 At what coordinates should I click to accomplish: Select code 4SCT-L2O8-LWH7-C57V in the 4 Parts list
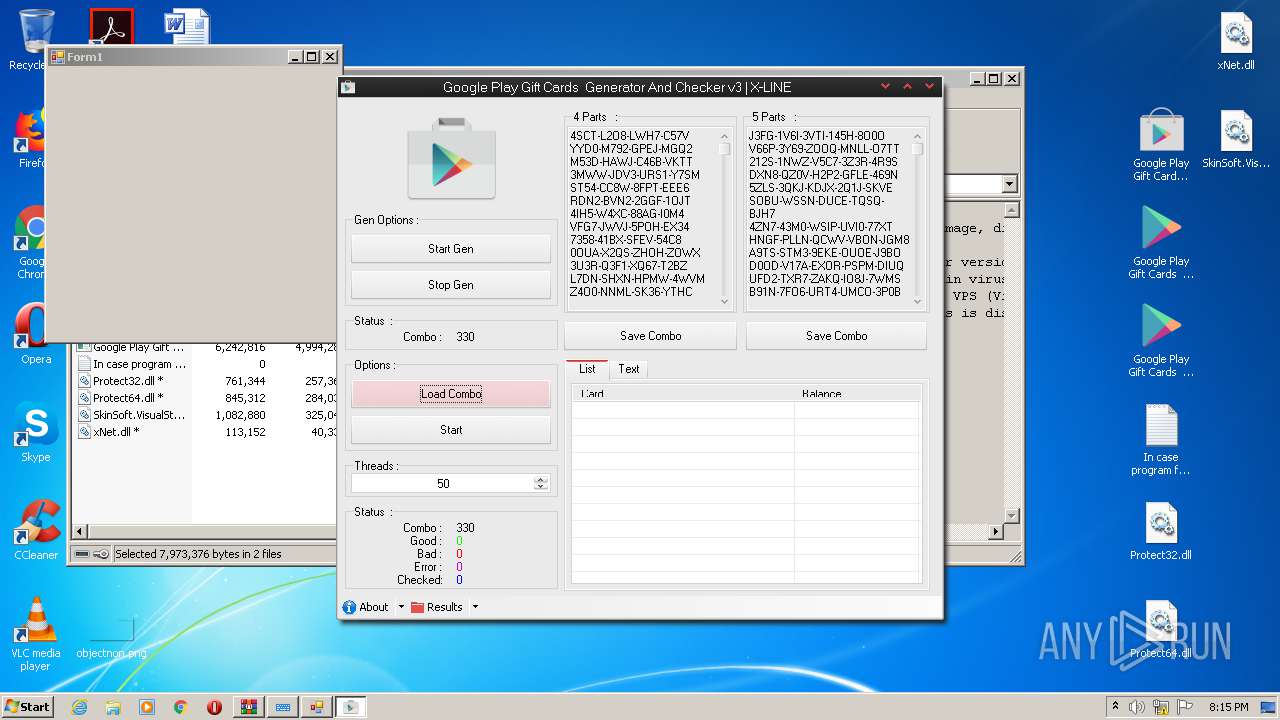[x=629, y=136]
